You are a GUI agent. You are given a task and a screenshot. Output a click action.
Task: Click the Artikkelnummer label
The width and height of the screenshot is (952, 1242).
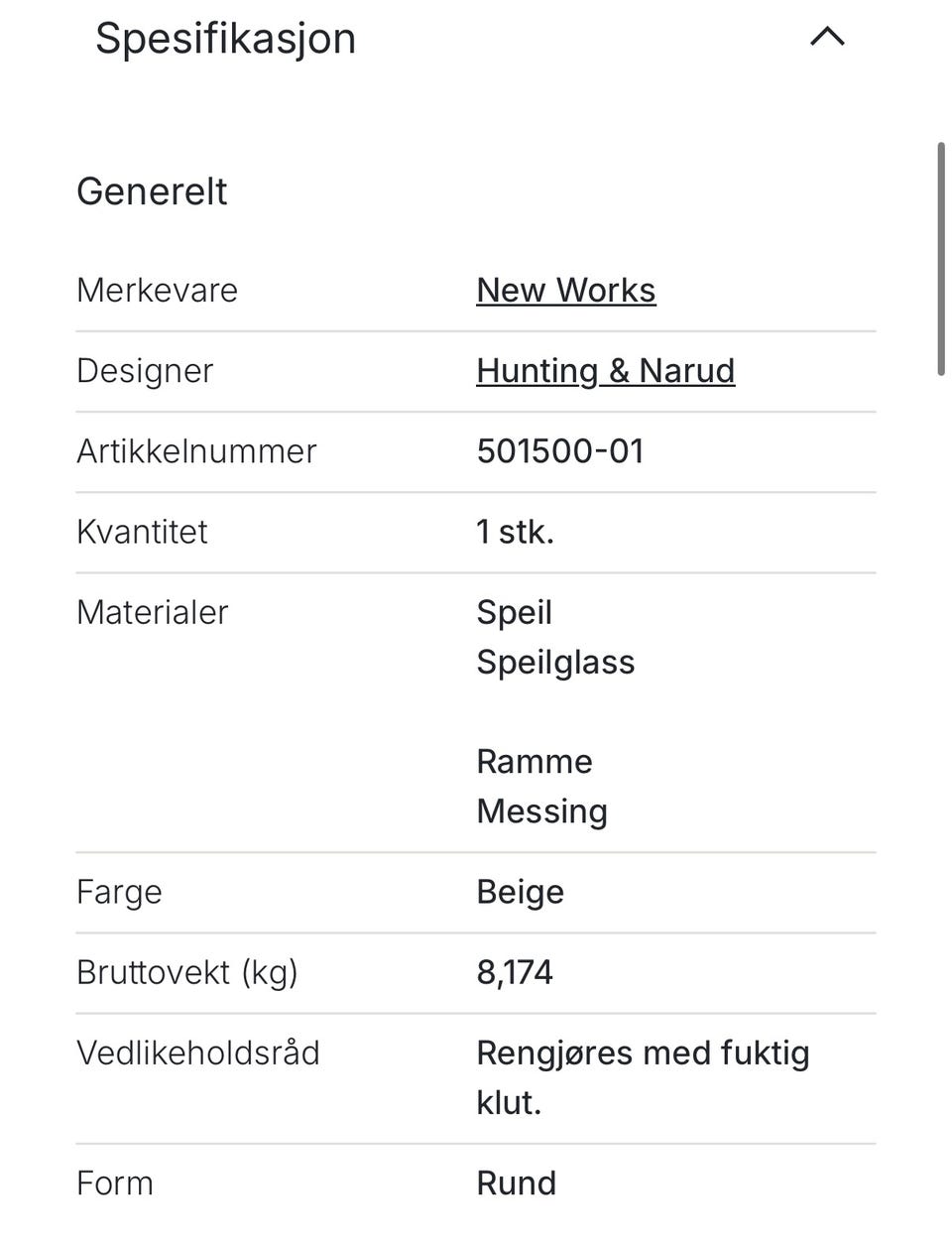pyautogui.click(x=196, y=451)
